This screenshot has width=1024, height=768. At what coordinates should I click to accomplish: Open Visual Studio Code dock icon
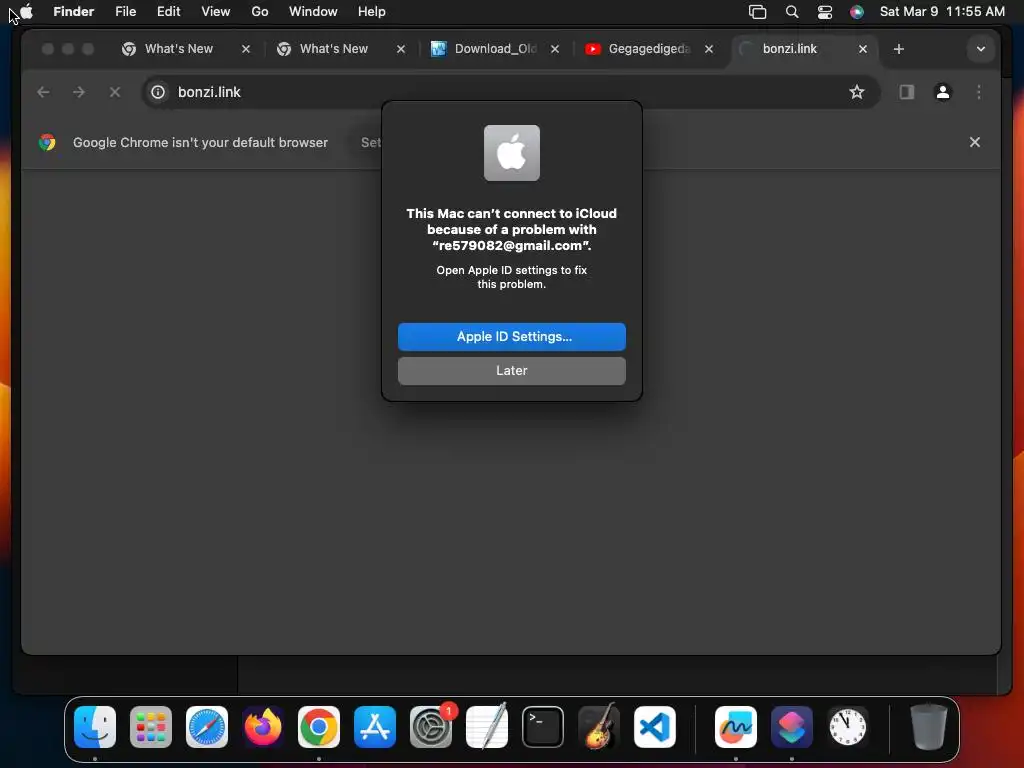[654, 727]
